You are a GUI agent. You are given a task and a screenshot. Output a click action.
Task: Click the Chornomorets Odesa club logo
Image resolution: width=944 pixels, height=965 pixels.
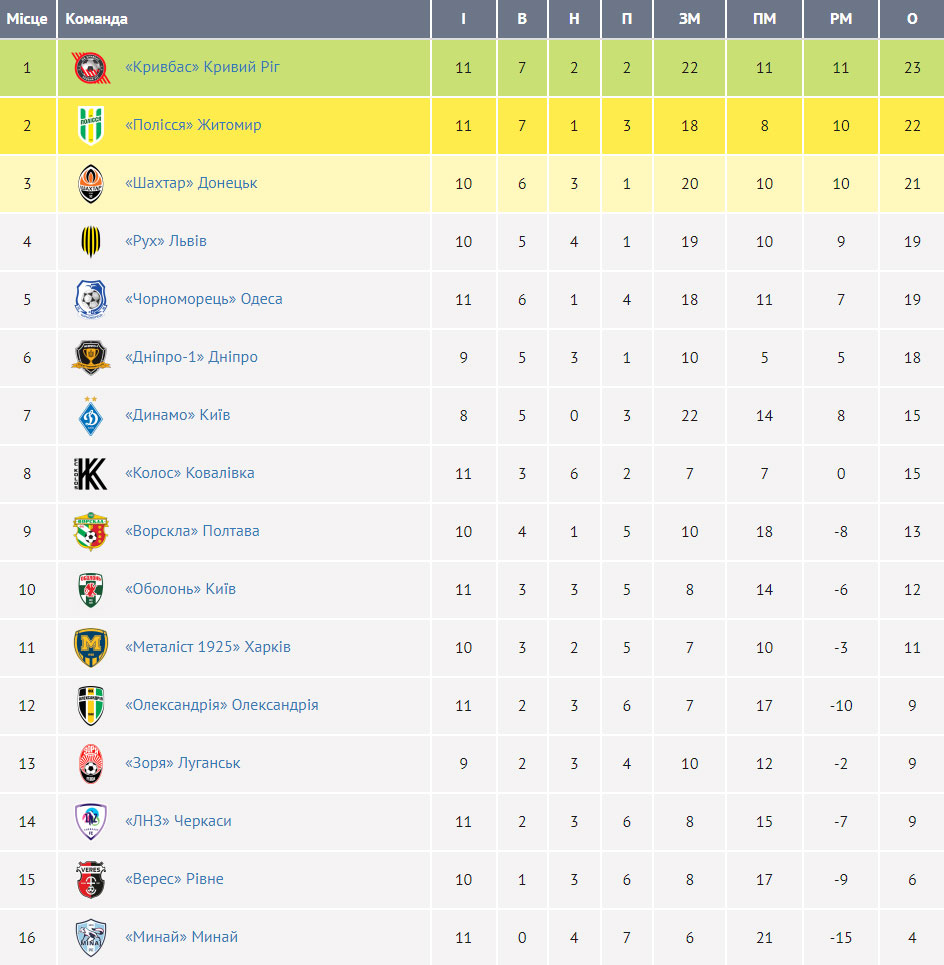90,299
